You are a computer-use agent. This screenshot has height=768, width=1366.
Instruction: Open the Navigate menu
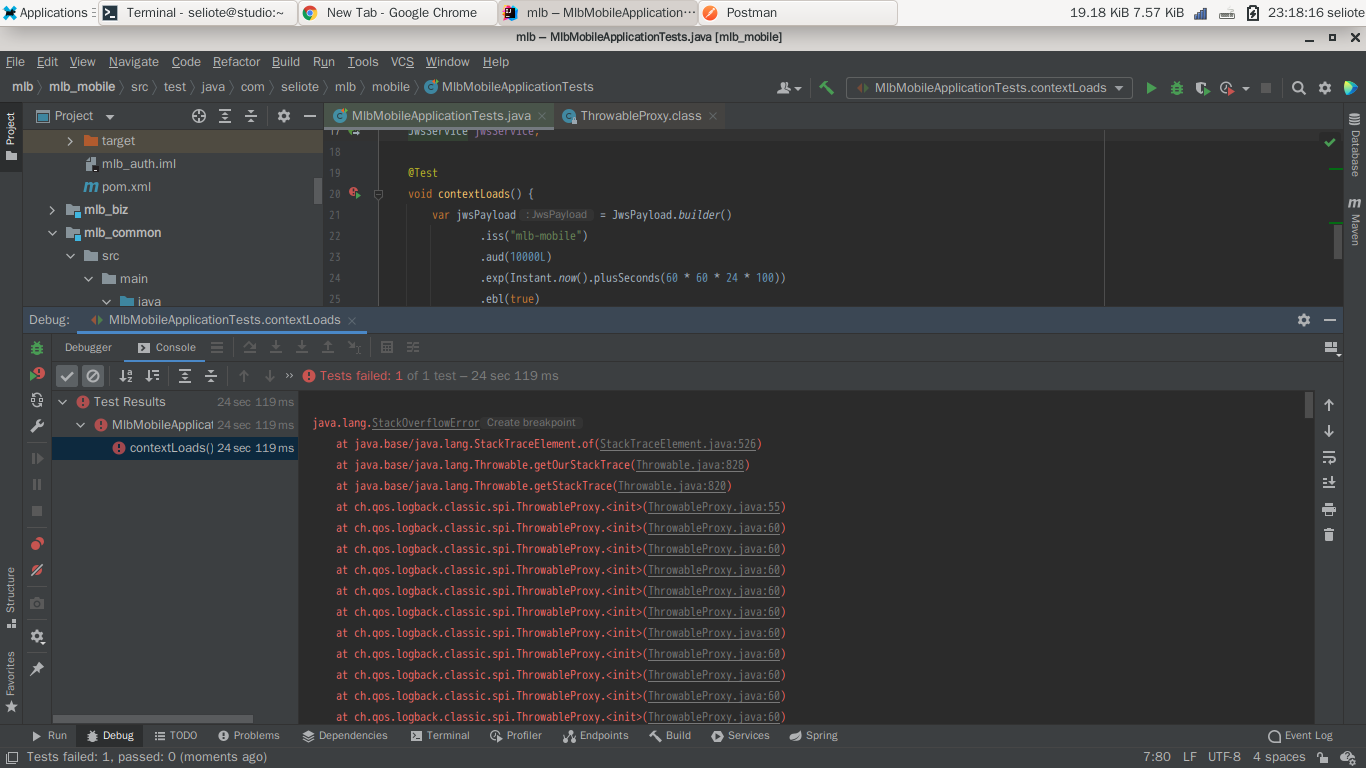click(x=134, y=62)
